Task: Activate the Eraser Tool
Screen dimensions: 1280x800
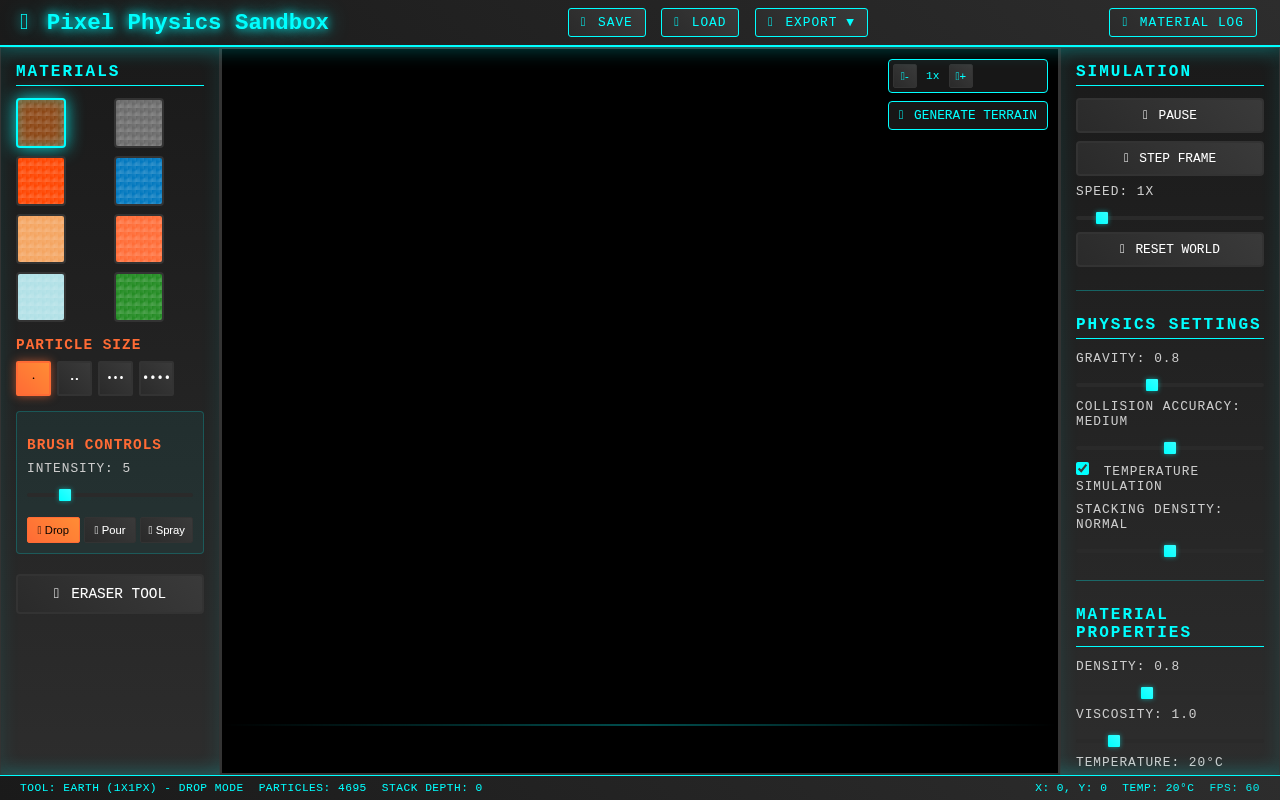Action: click(110, 594)
